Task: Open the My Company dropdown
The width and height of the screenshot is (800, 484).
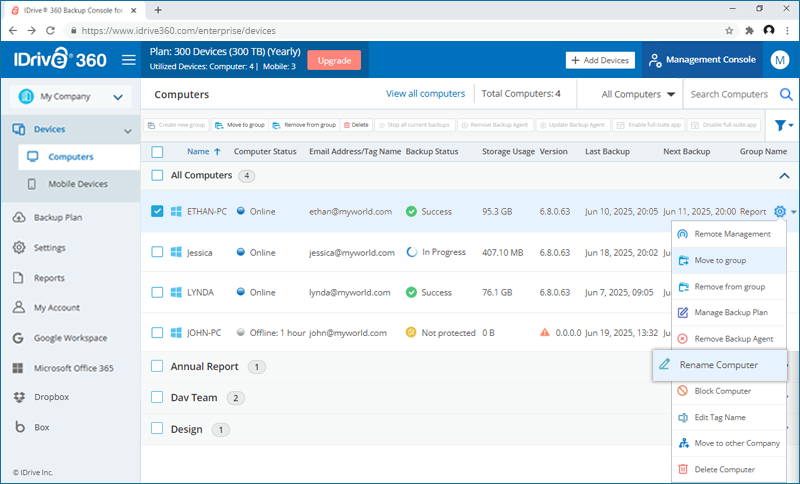Action: click(x=70, y=97)
